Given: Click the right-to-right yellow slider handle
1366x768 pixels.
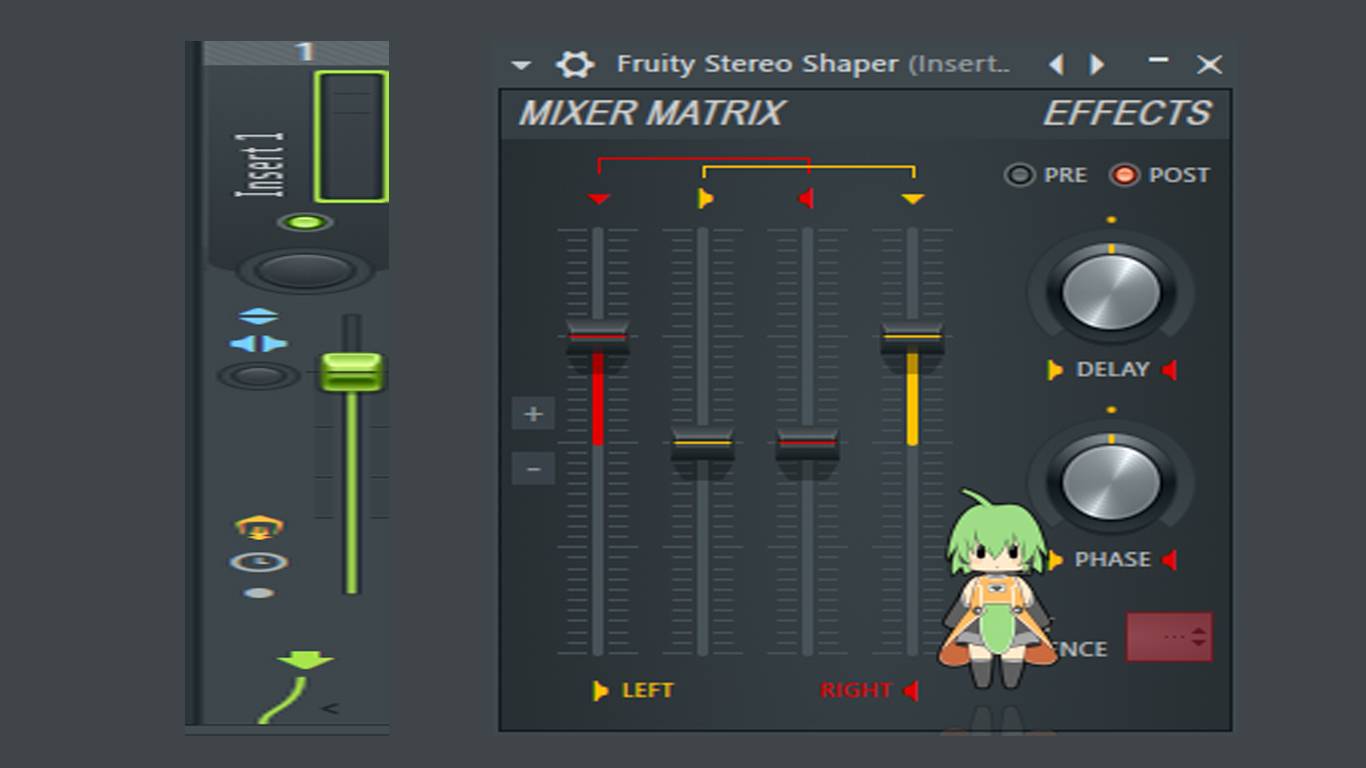Looking at the screenshot, I should coord(912,337).
